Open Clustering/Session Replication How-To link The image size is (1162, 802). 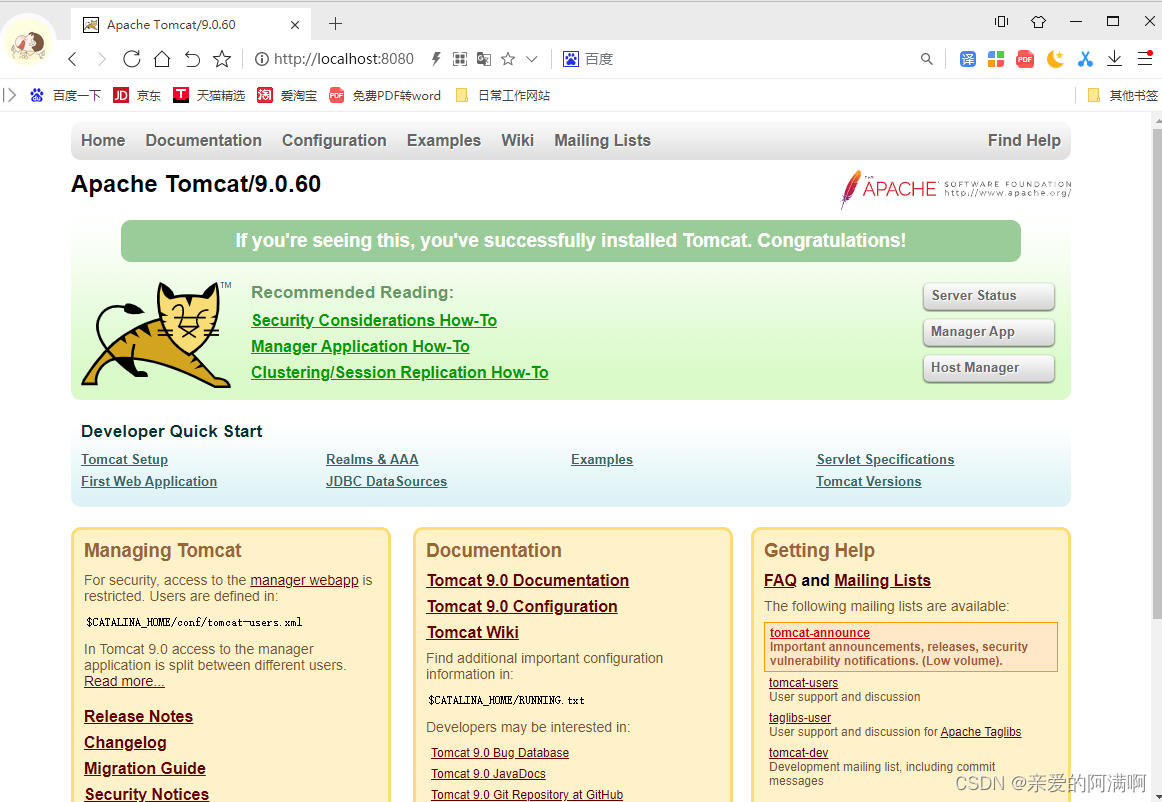point(399,372)
